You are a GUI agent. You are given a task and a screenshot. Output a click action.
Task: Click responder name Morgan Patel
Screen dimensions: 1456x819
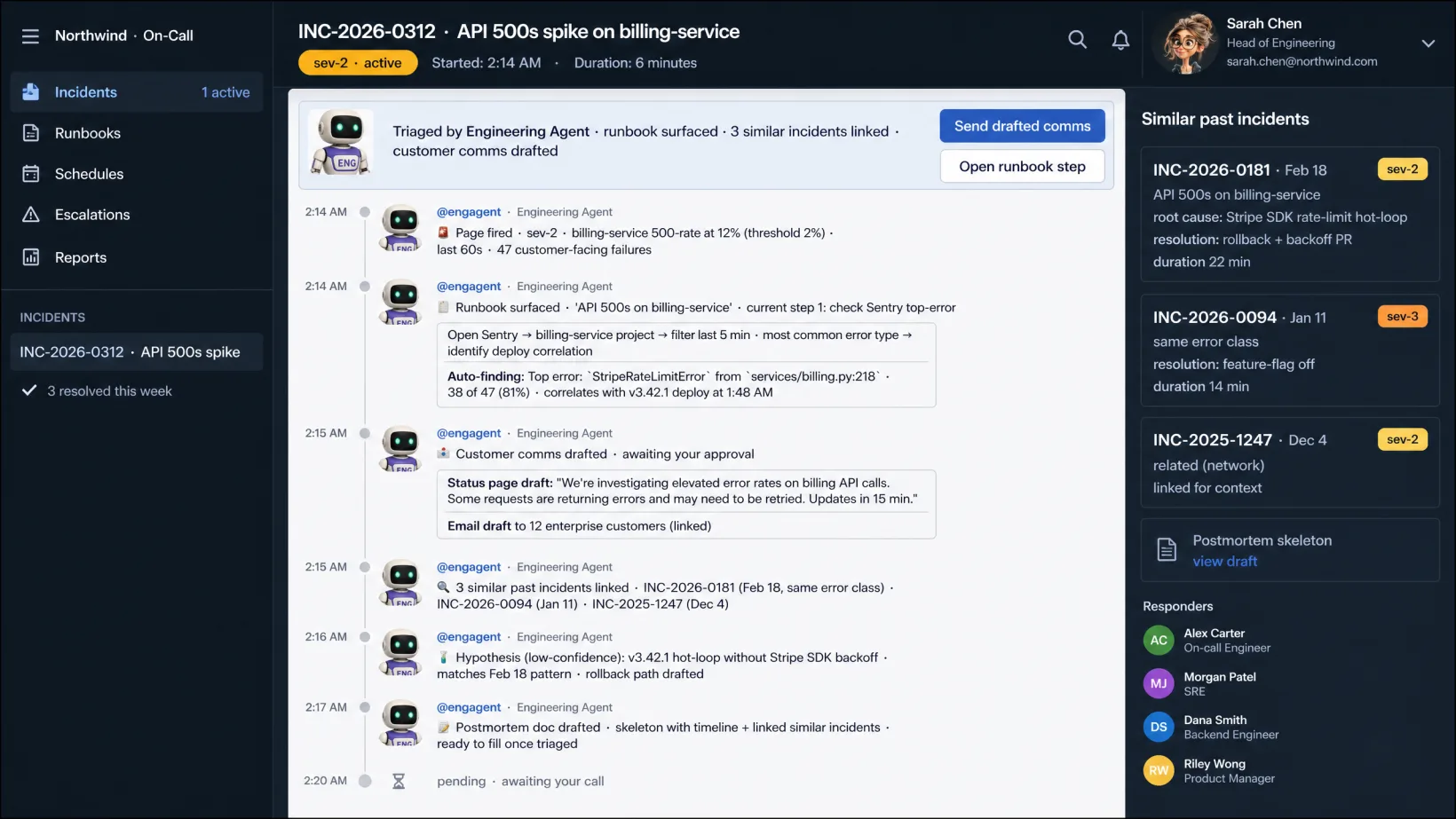(1220, 677)
